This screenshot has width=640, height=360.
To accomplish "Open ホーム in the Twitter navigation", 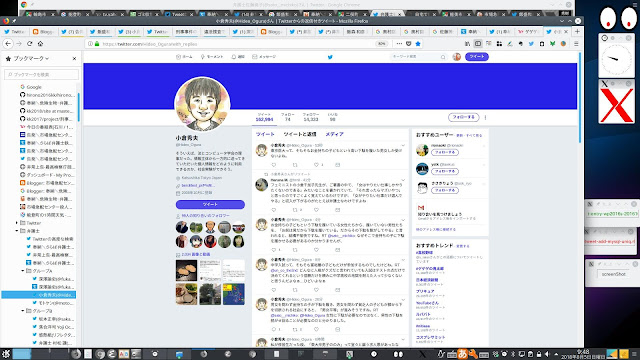I will coord(184,57).
